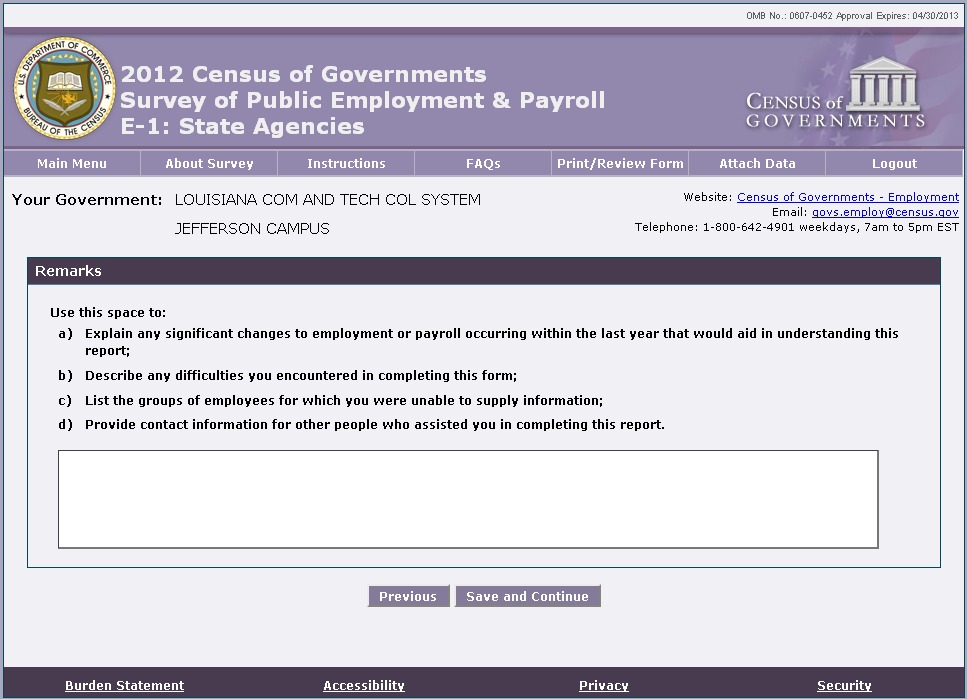Click inside the Remarks text area
This screenshot has height=699, width=967.
click(x=468, y=499)
